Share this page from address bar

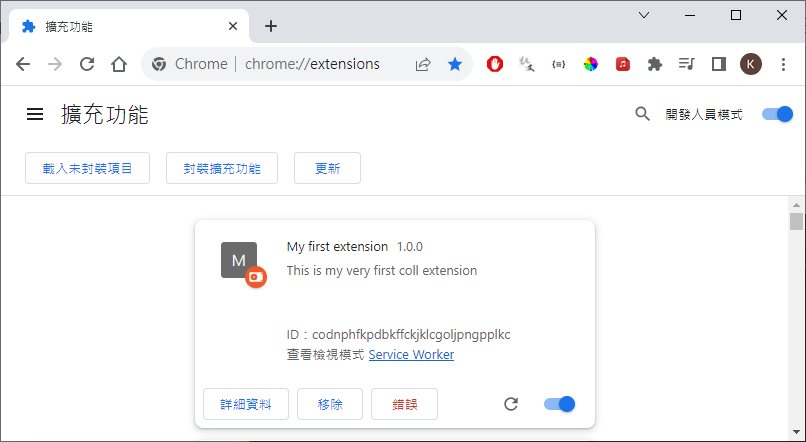coord(423,64)
